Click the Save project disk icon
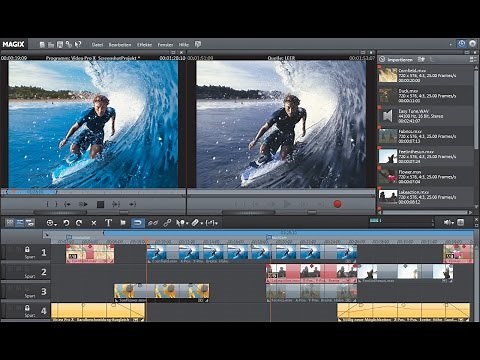Viewport: 480px width, 360px height. (60, 44)
